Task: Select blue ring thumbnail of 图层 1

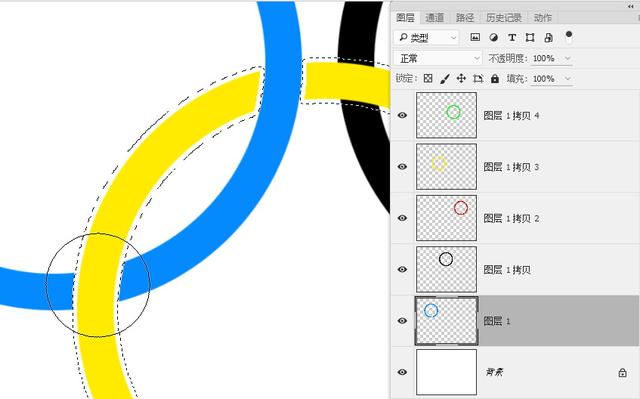Action: (x=447, y=321)
